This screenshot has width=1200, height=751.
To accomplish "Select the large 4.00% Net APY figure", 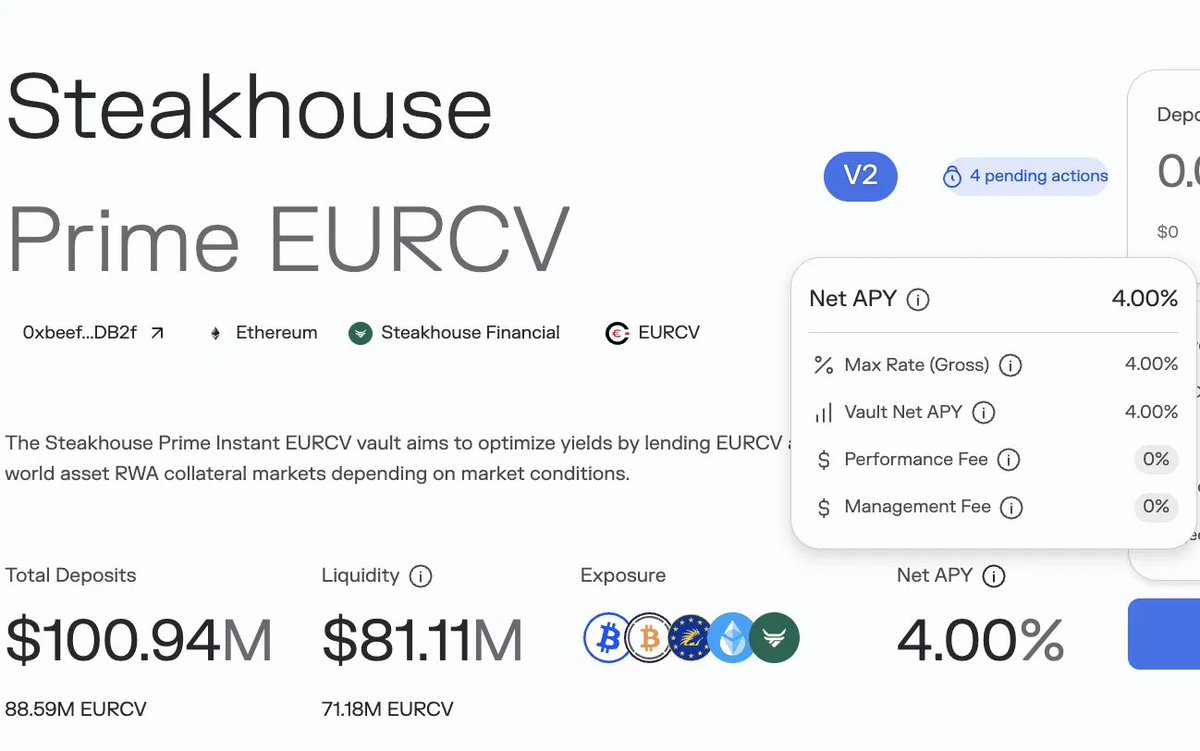I will click(980, 641).
